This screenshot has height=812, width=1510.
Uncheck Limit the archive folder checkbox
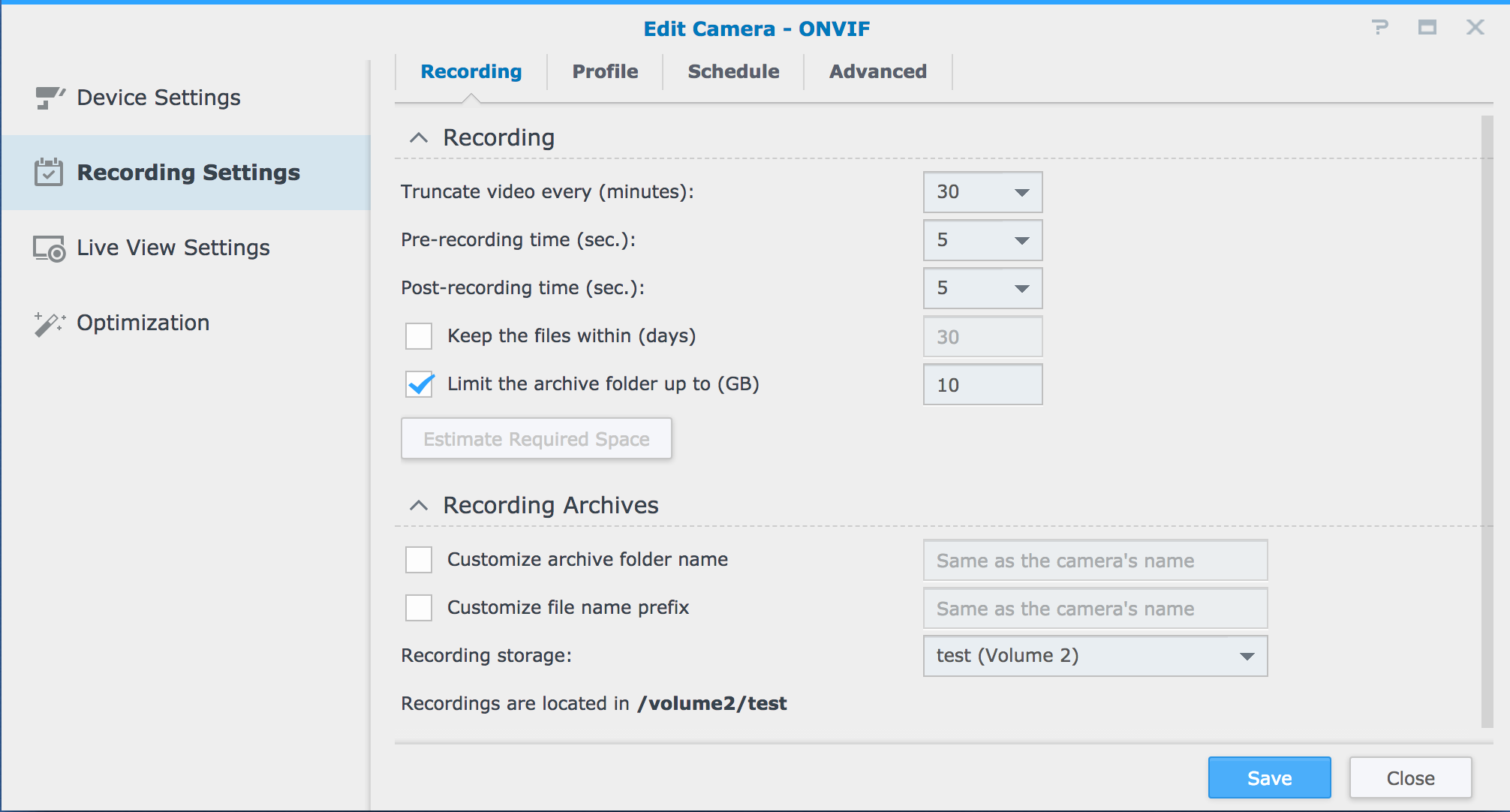[x=419, y=384]
